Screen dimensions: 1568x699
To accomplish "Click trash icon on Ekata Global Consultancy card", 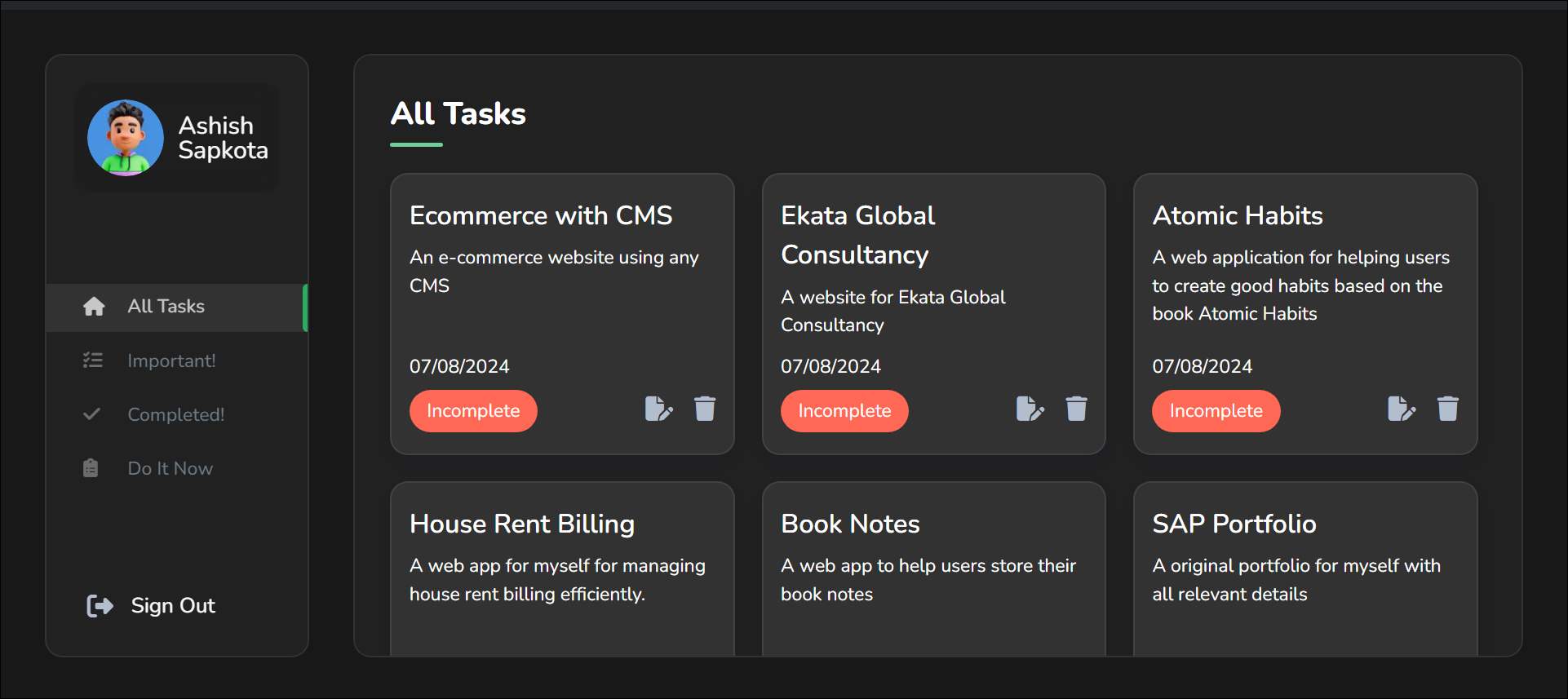I will click(x=1076, y=409).
